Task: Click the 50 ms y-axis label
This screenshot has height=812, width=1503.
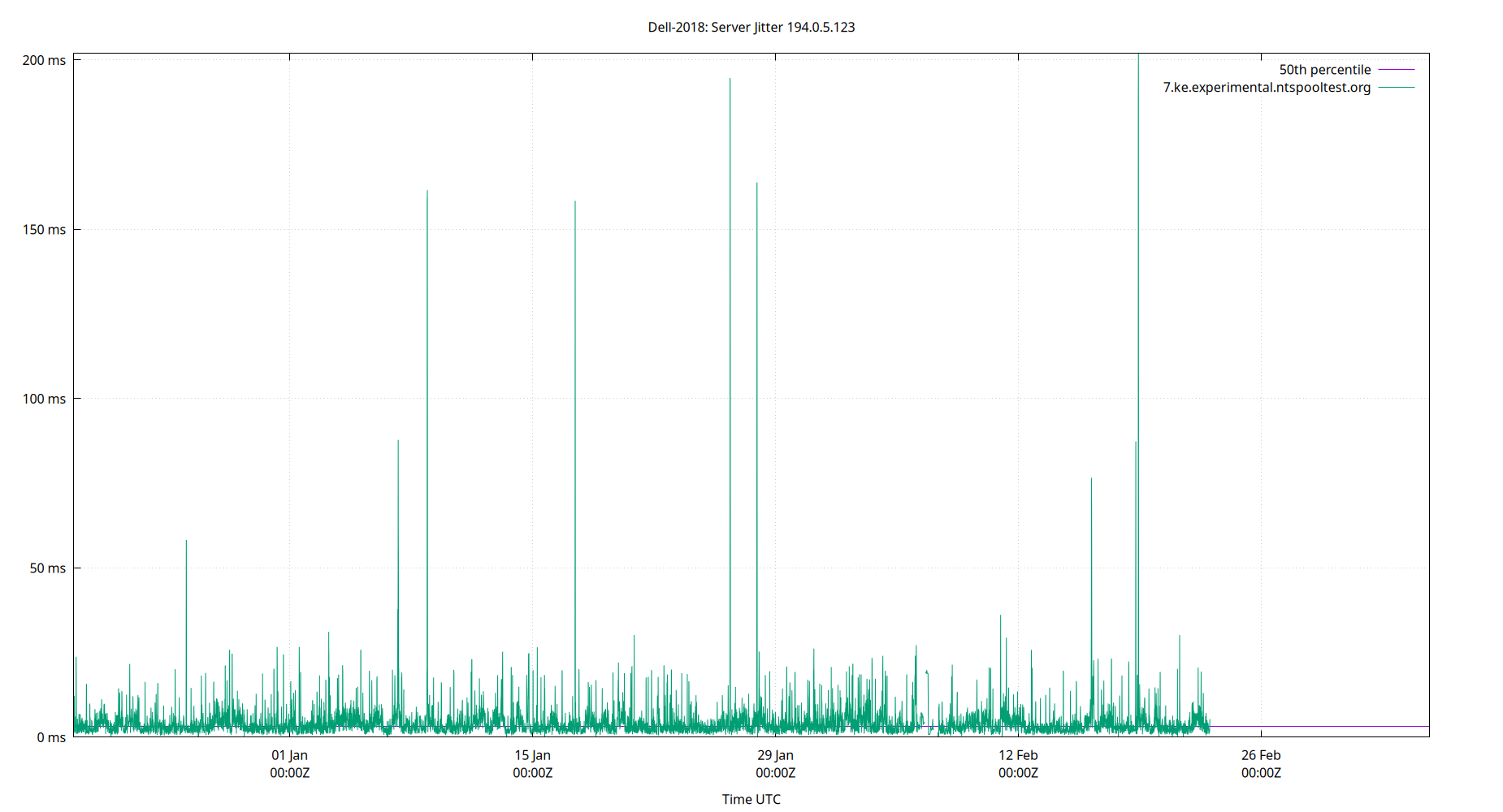Action: [x=46, y=568]
